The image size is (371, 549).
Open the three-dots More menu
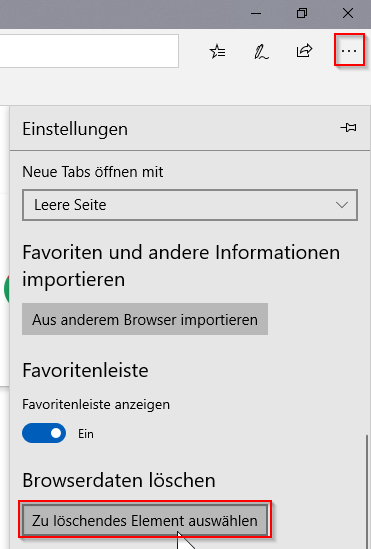tap(349, 51)
